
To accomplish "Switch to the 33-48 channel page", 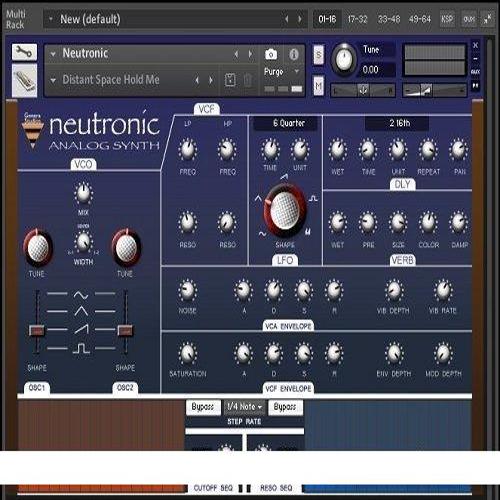I will [x=389, y=19].
